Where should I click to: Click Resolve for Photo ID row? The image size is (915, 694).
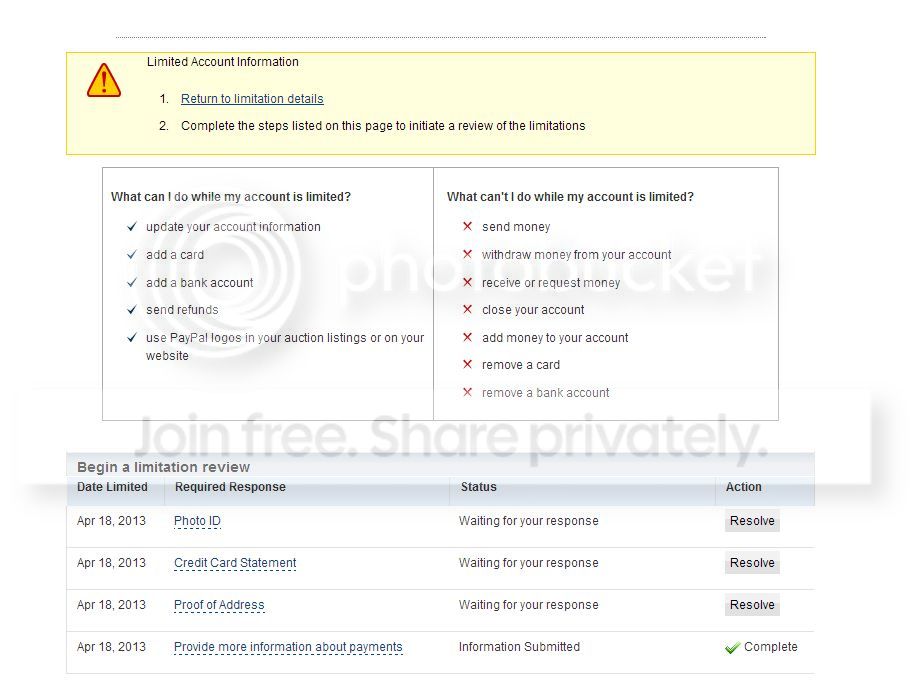coord(752,521)
